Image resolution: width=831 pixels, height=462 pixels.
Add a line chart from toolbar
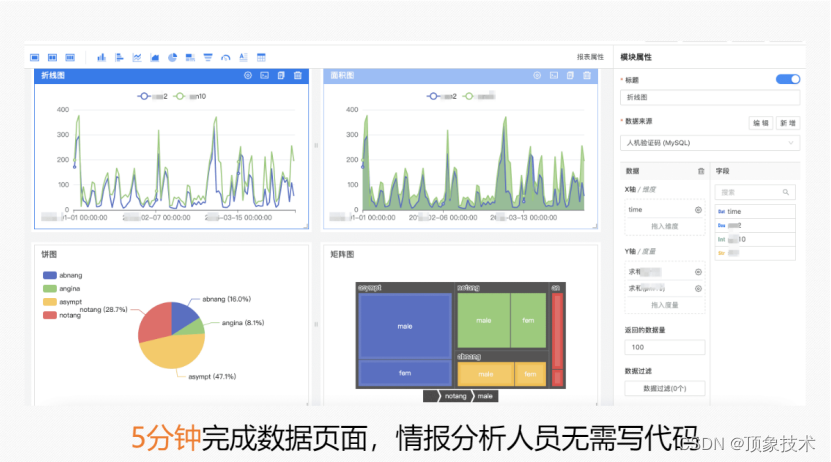click(137, 57)
